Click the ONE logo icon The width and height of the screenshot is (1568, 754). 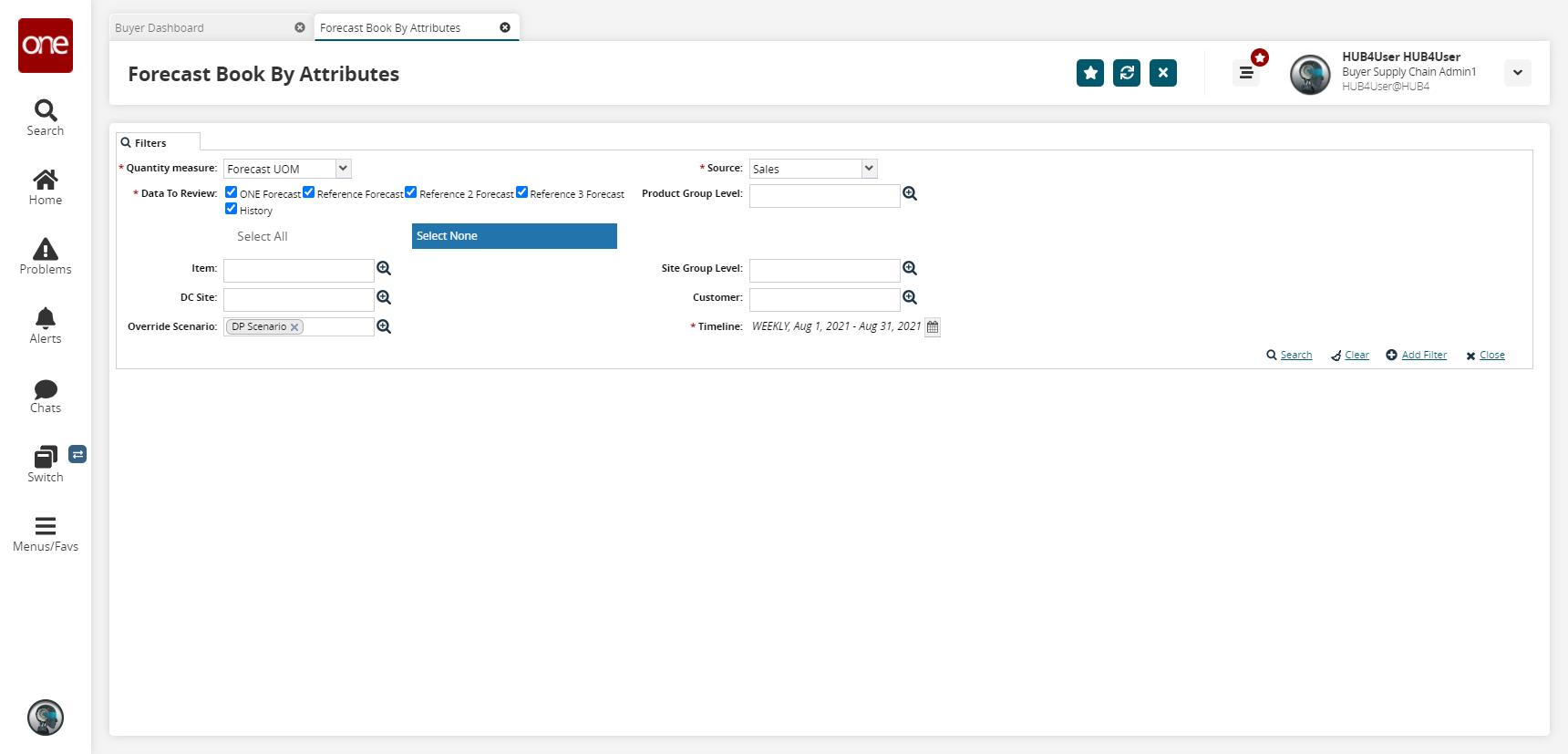coord(46,46)
